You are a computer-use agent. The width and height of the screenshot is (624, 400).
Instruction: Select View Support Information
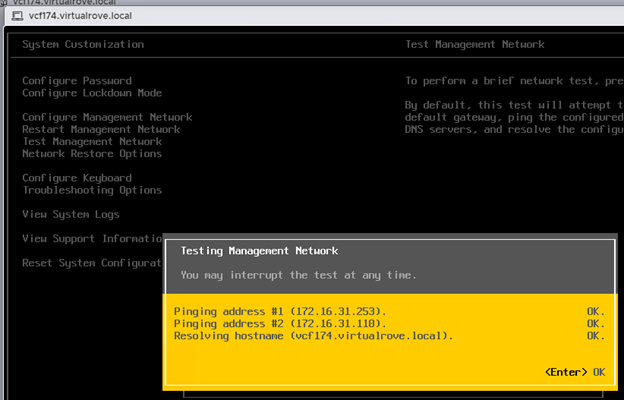tap(92, 238)
